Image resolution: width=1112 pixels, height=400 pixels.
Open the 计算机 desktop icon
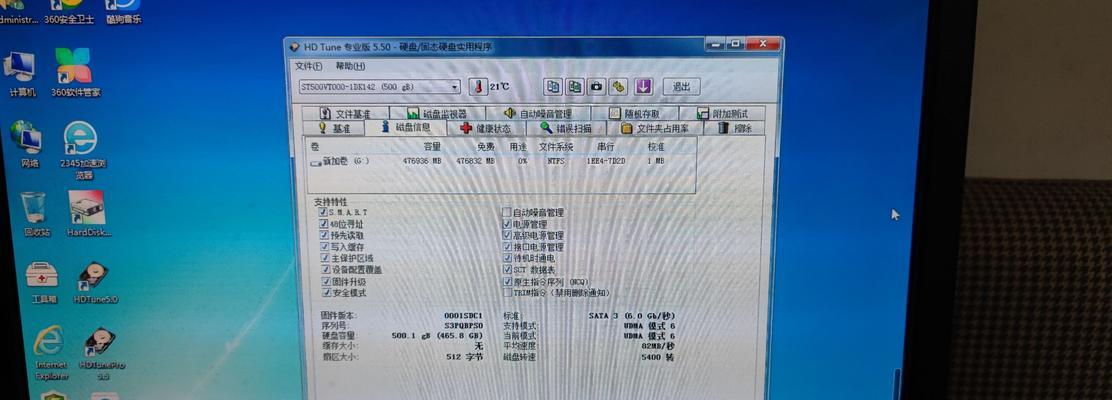coord(21,75)
